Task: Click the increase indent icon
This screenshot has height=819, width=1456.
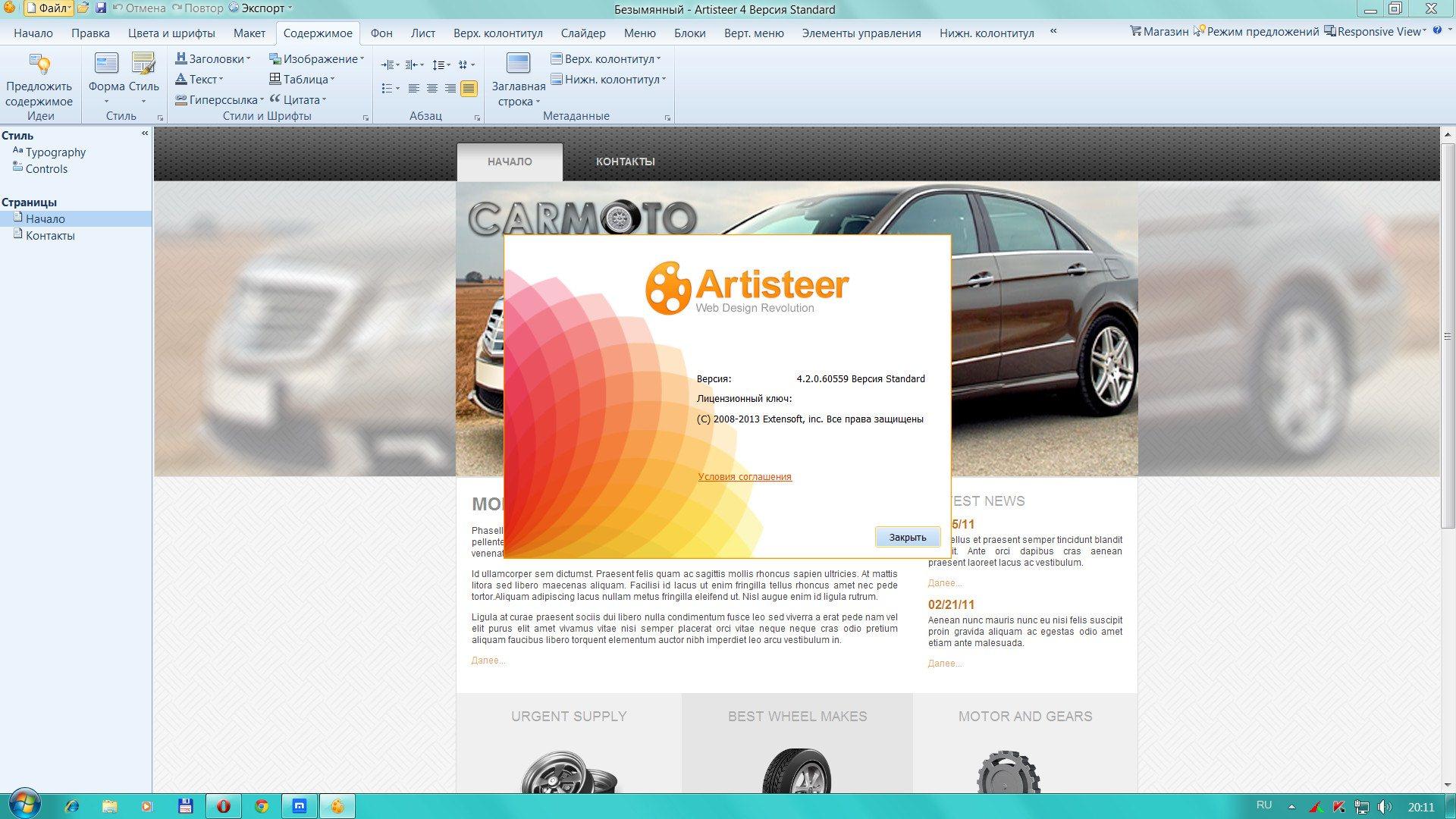Action: point(387,65)
